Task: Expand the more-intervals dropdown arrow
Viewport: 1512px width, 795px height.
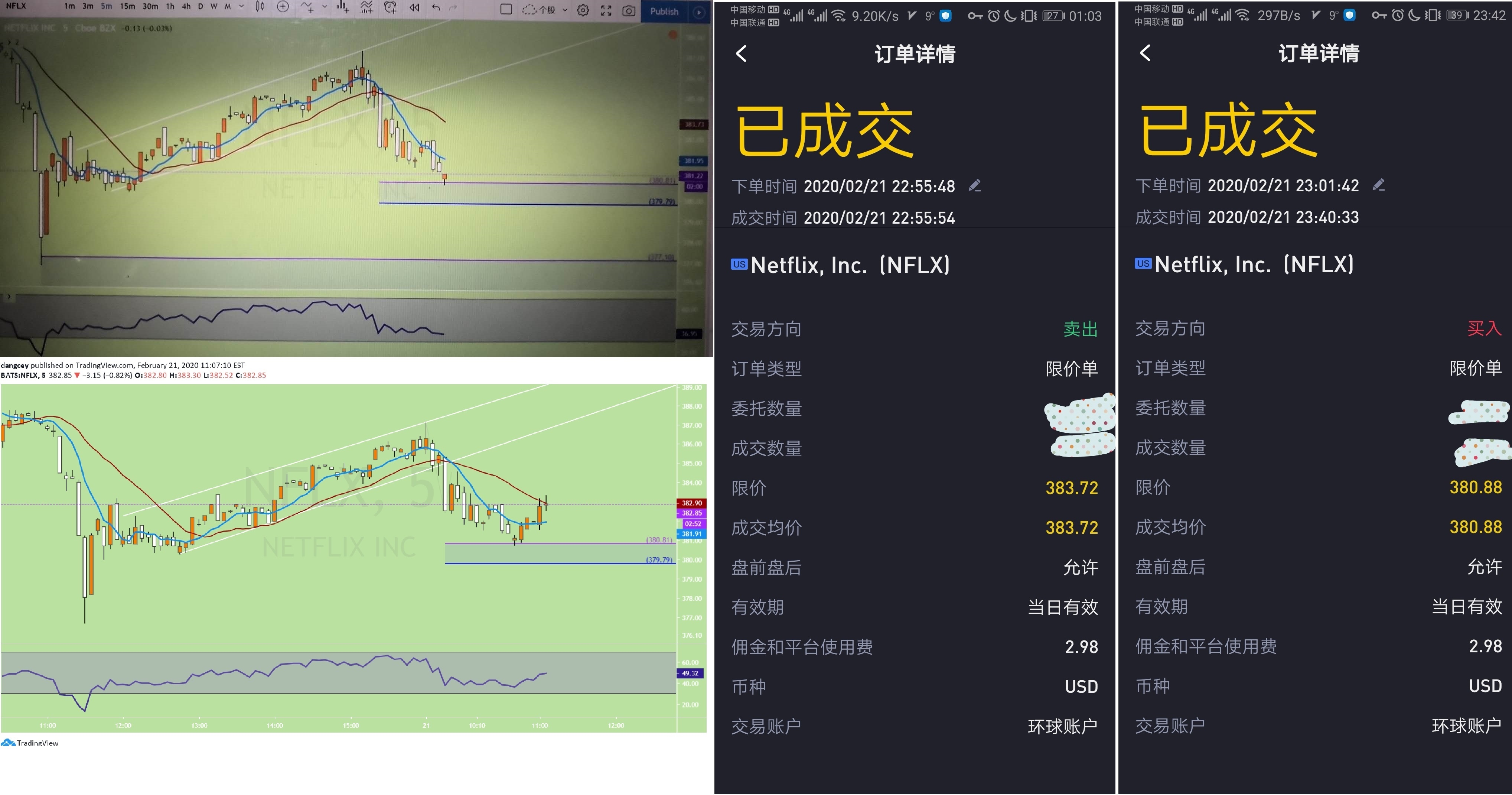Action: (x=241, y=6)
